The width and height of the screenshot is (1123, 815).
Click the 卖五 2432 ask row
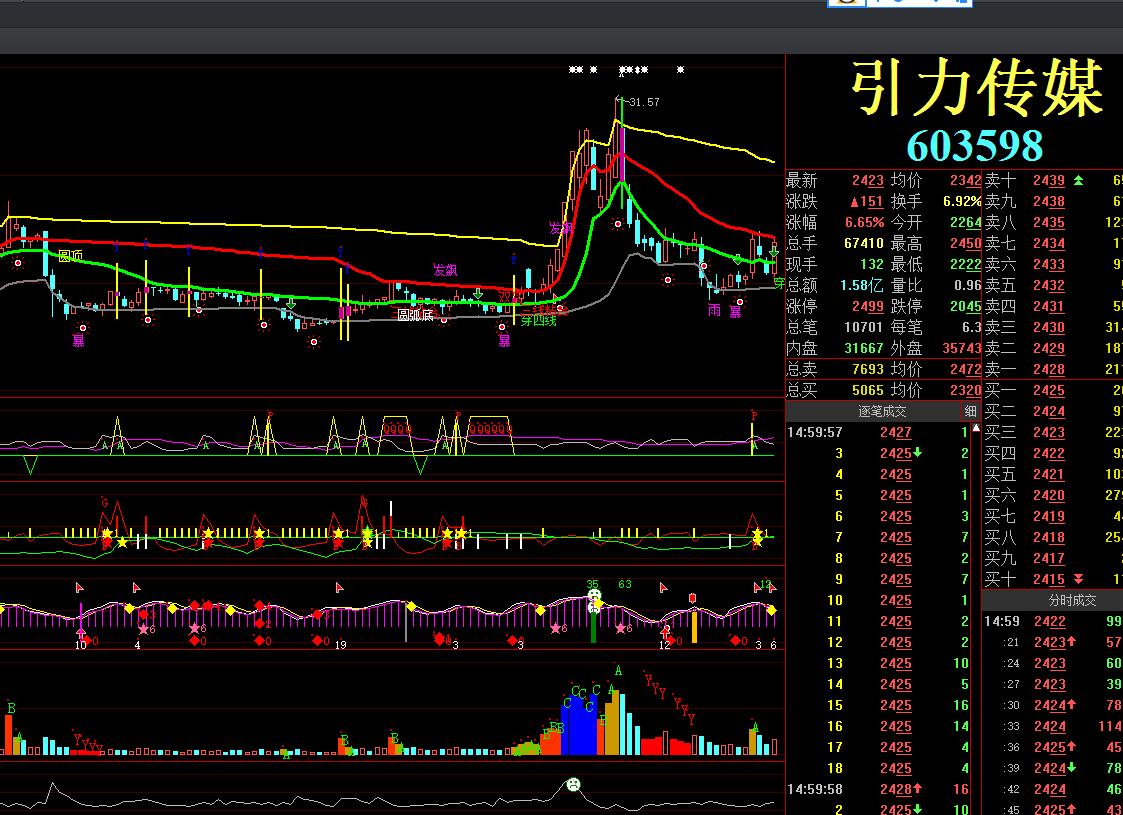(x=1053, y=286)
